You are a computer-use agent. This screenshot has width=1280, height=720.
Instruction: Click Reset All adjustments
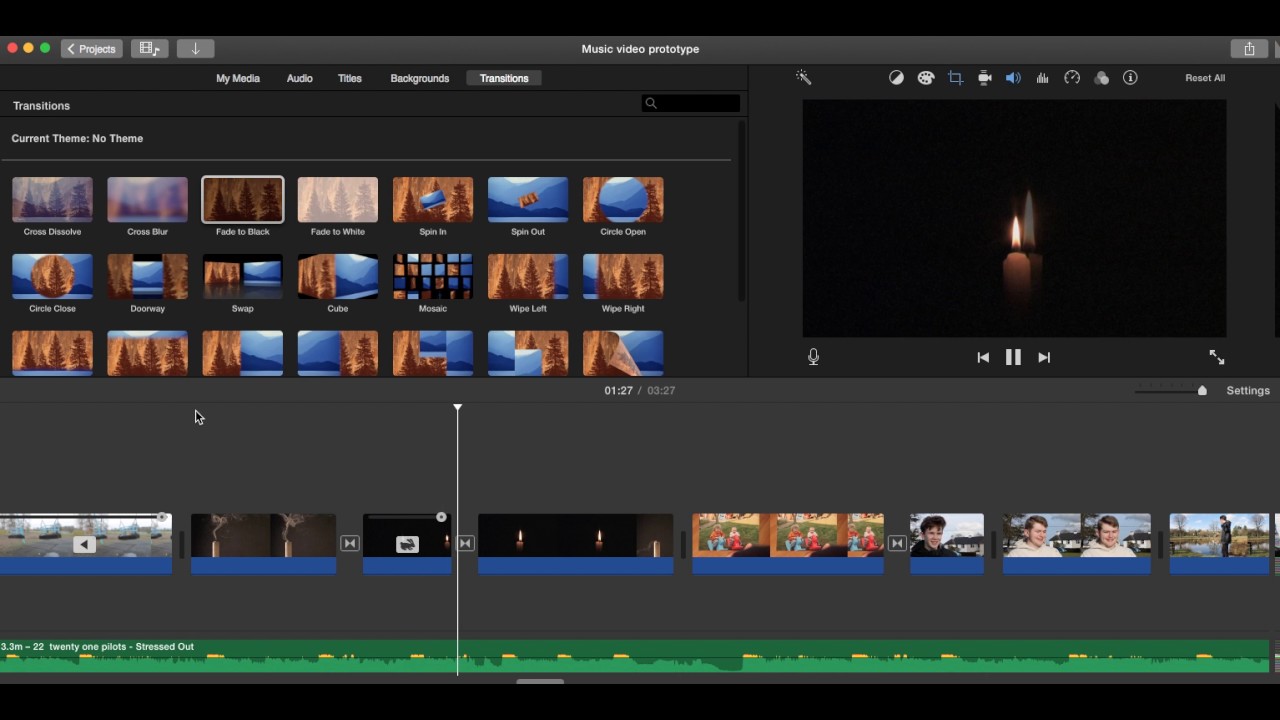click(x=1205, y=78)
